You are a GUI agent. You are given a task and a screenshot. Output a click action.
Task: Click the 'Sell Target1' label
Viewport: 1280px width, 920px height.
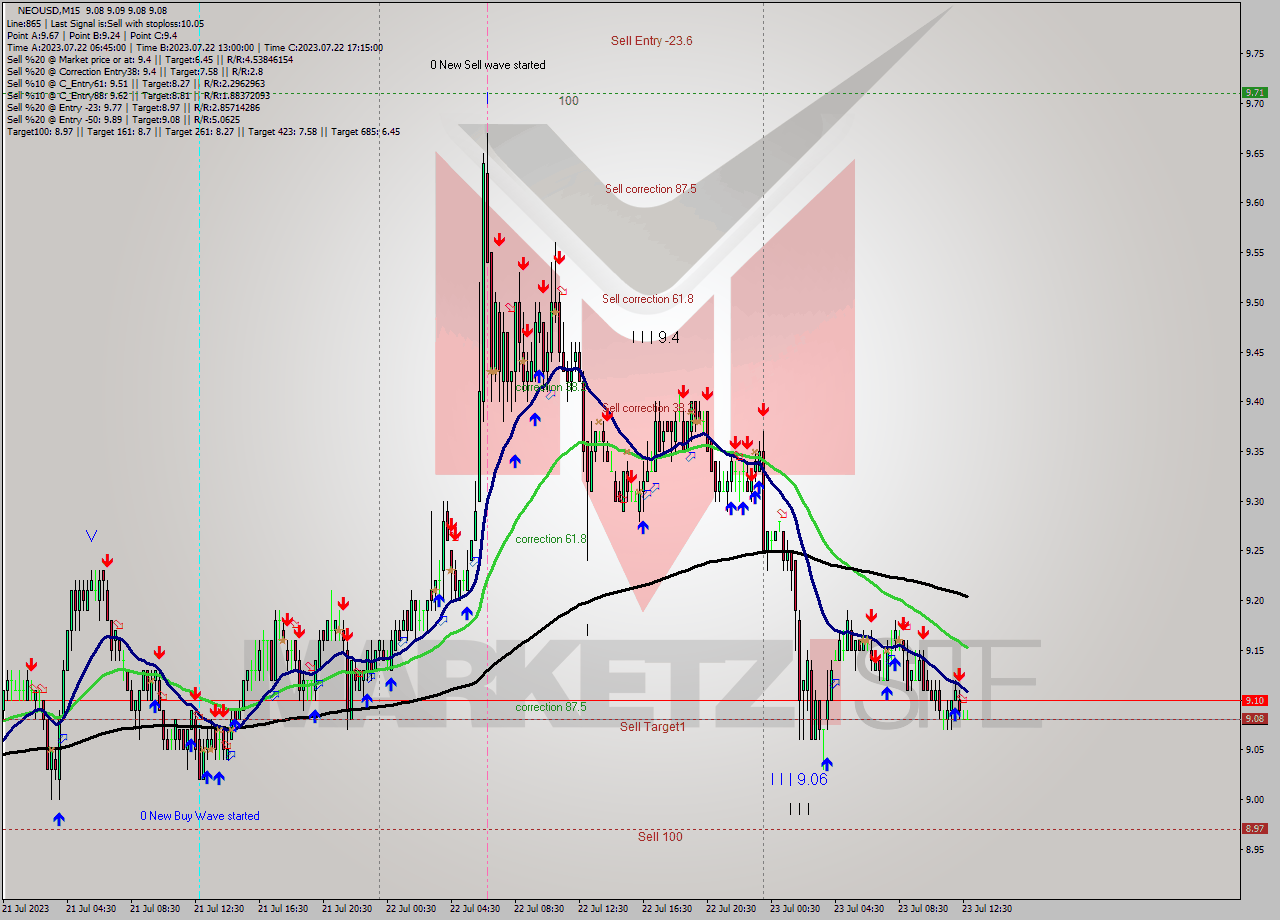tap(653, 727)
